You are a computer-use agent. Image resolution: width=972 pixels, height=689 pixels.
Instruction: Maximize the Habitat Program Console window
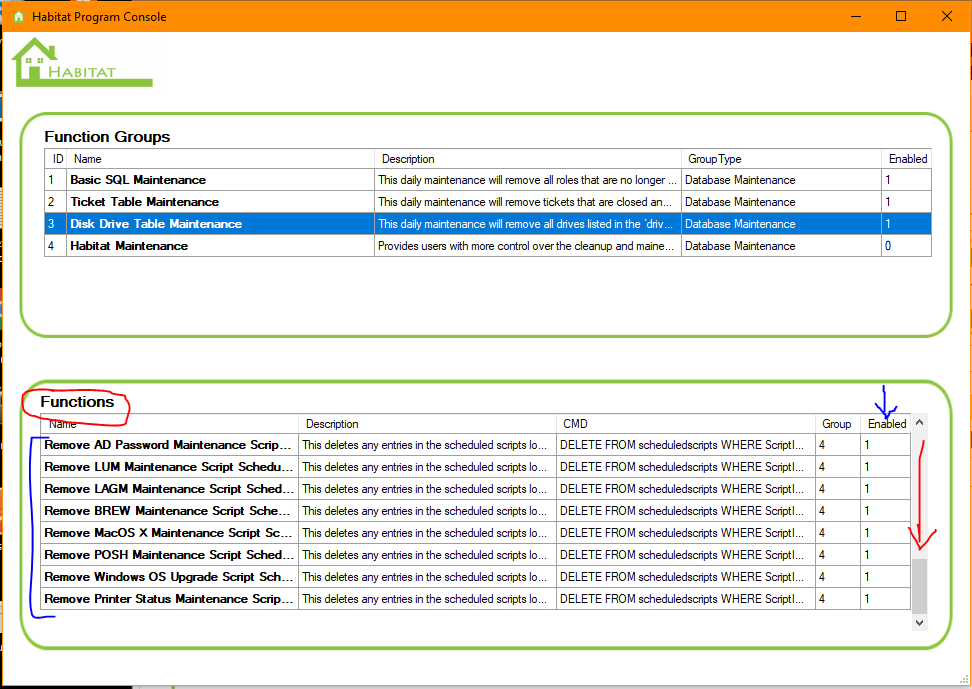900,17
